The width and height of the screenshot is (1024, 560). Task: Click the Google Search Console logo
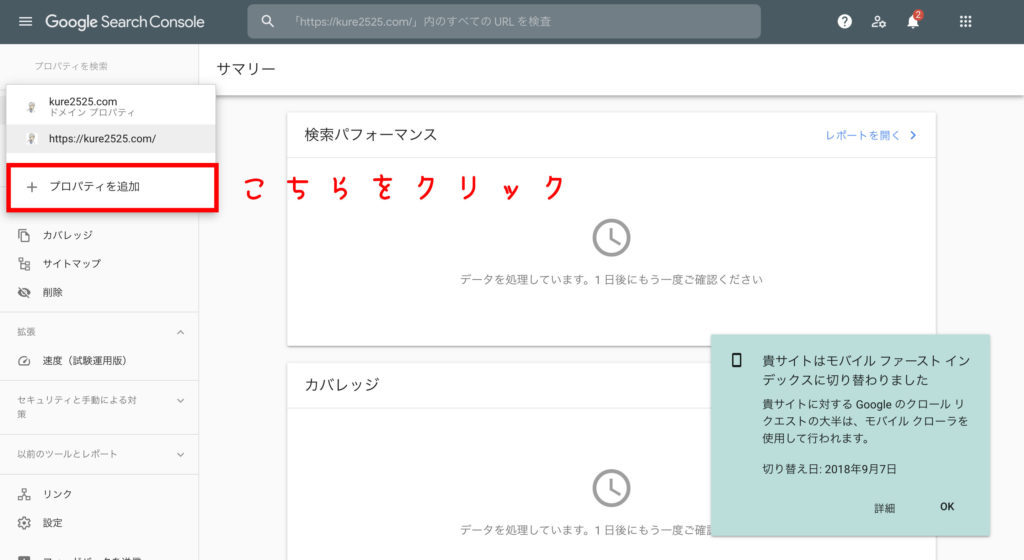coord(124,22)
